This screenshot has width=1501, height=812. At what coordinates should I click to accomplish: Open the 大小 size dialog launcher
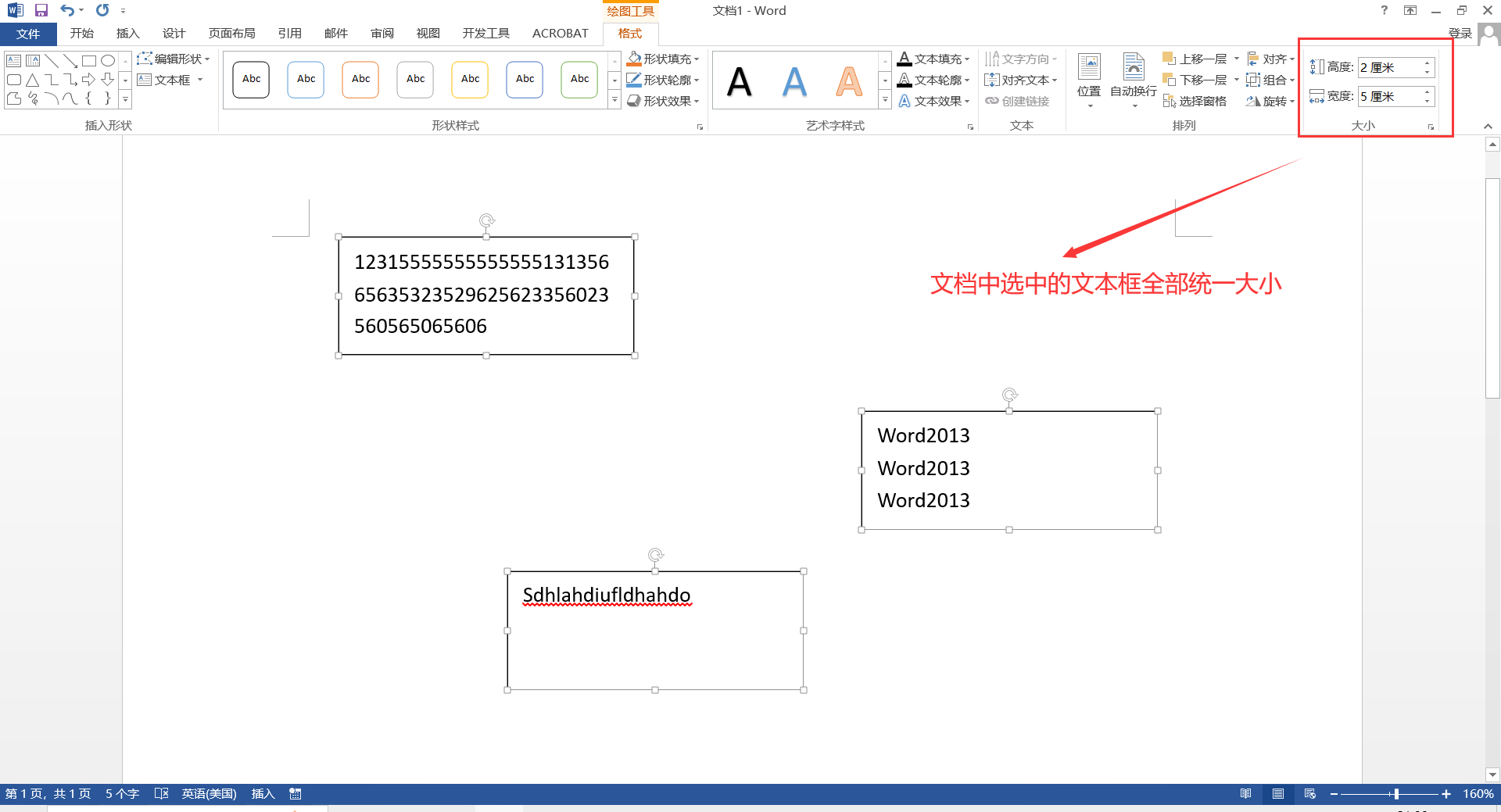point(1431,127)
